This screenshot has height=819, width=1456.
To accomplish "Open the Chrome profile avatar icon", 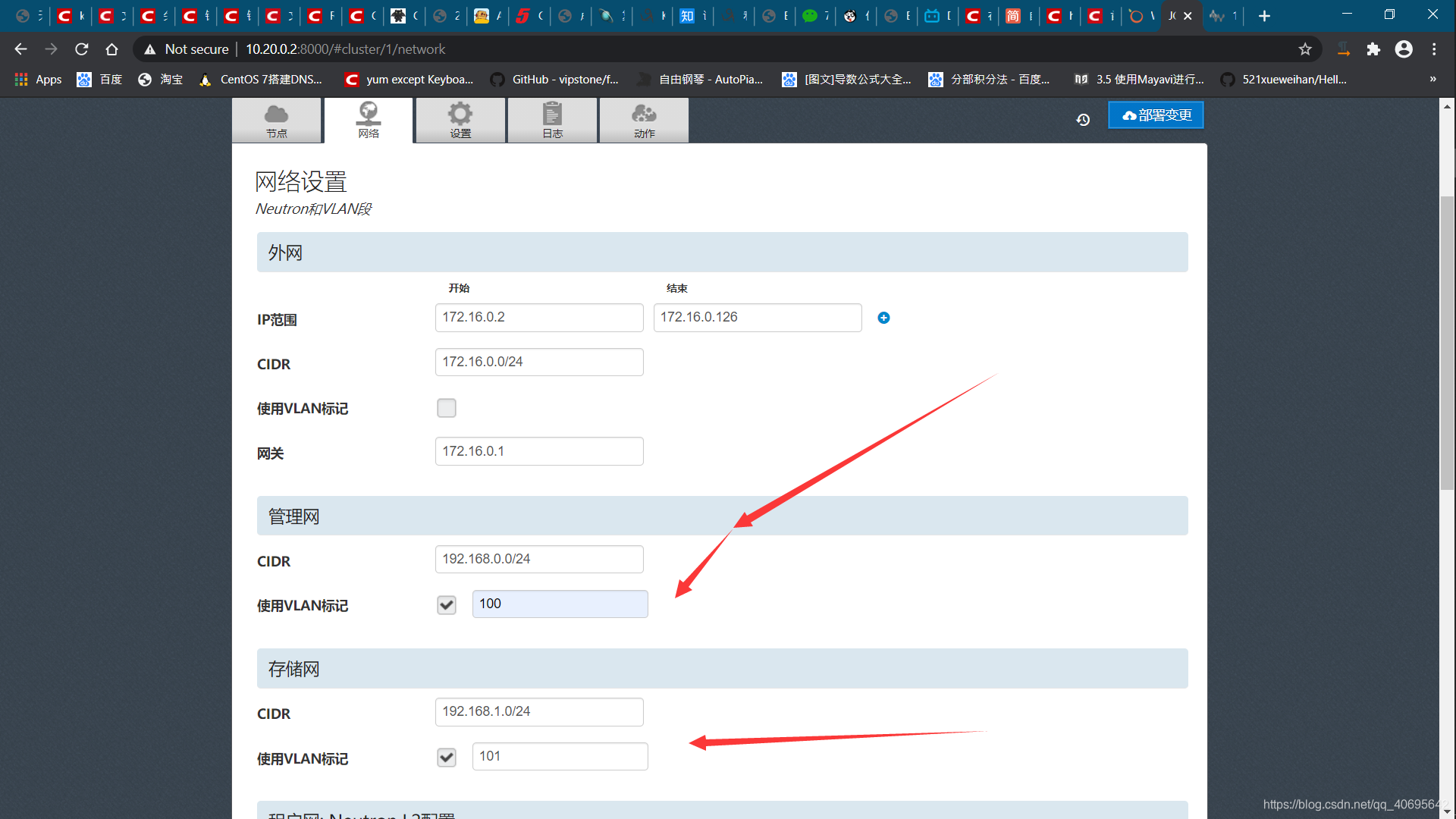I will (x=1404, y=49).
